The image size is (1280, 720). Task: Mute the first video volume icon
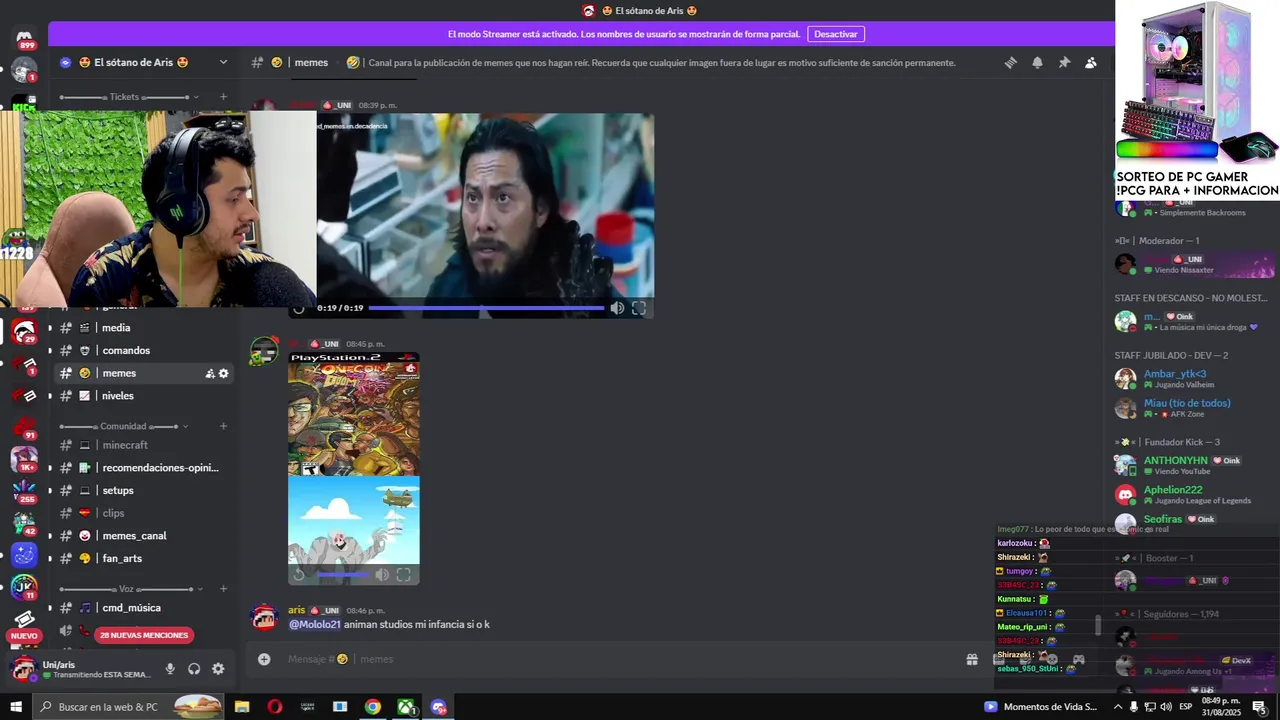pyautogui.click(x=617, y=308)
